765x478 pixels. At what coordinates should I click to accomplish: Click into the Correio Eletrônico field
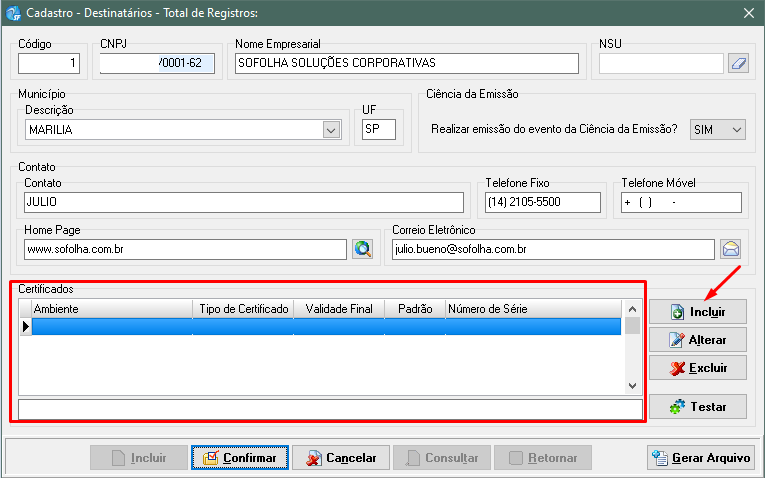[552, 249]
